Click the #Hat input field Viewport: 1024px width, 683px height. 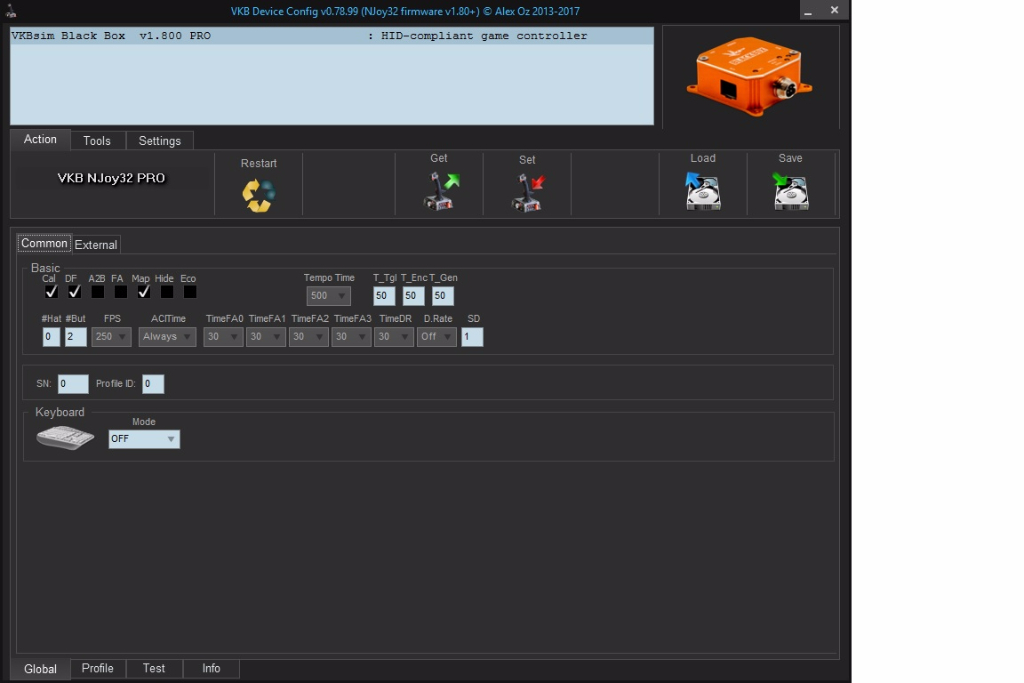[x=51, y=337]
